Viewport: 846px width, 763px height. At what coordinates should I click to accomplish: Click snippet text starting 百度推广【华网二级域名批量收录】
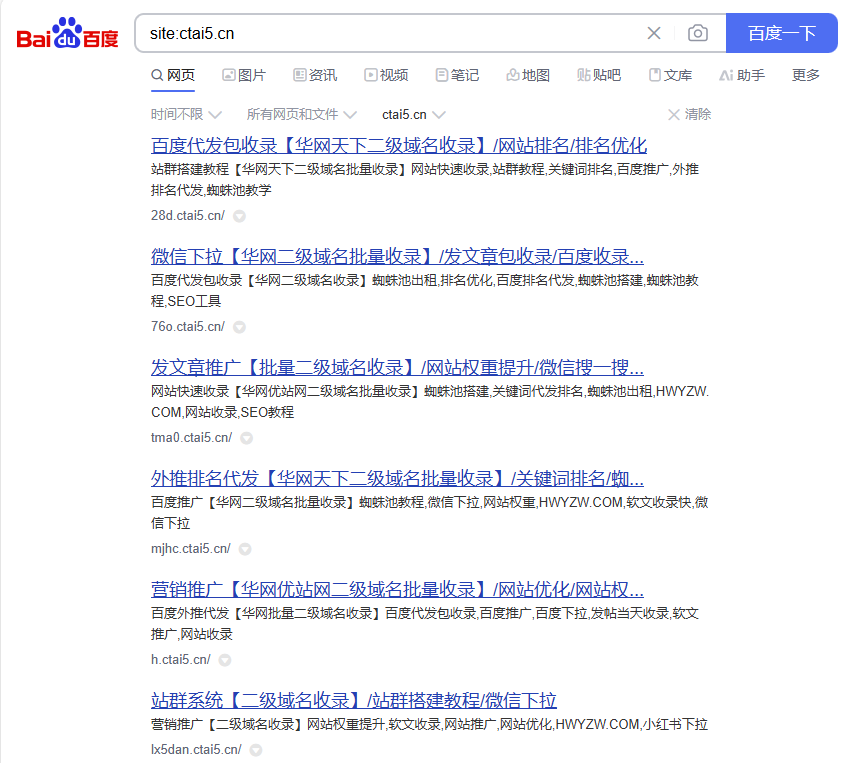click(x=429, y=513)
